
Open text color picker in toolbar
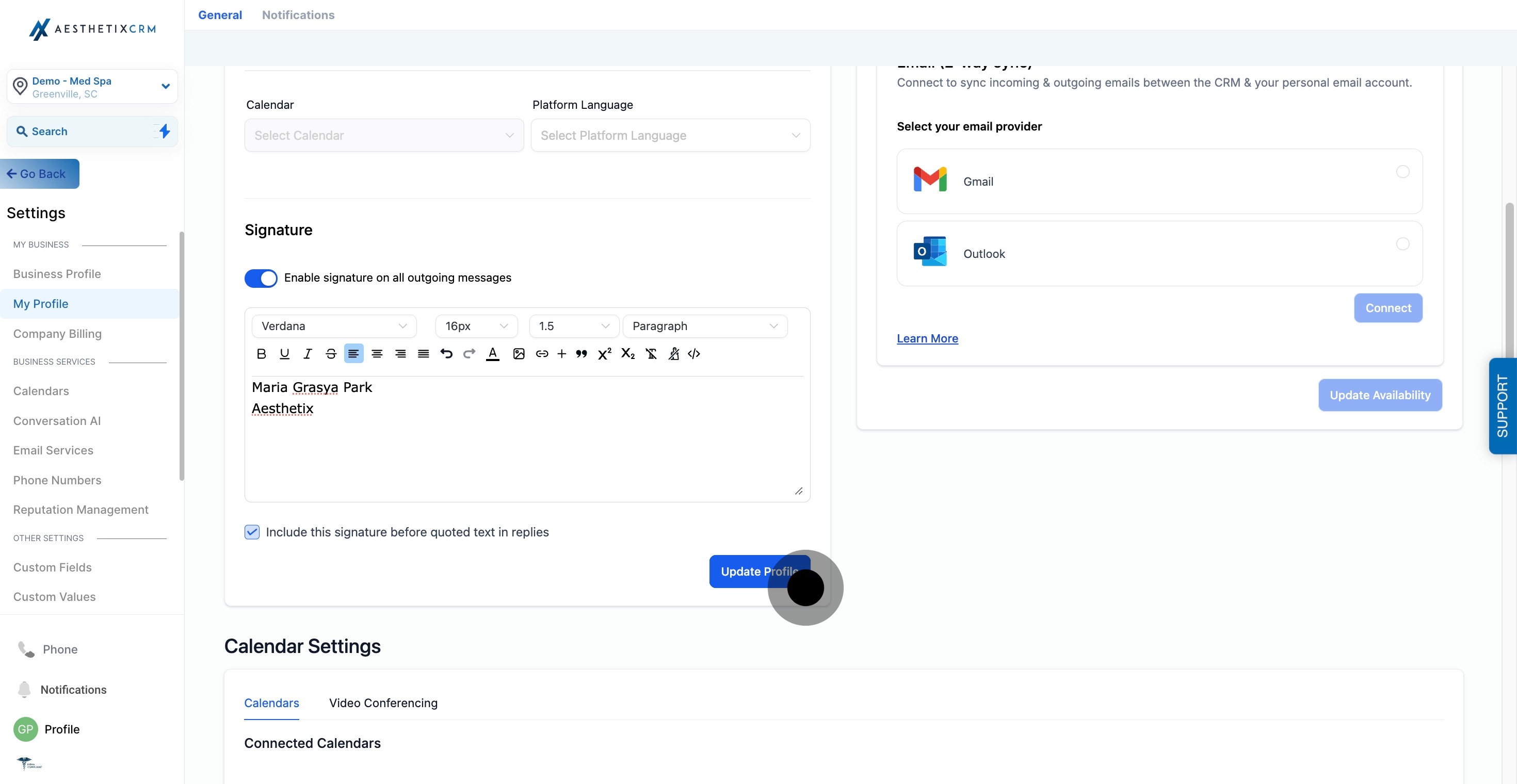click(x=493, y=354)
